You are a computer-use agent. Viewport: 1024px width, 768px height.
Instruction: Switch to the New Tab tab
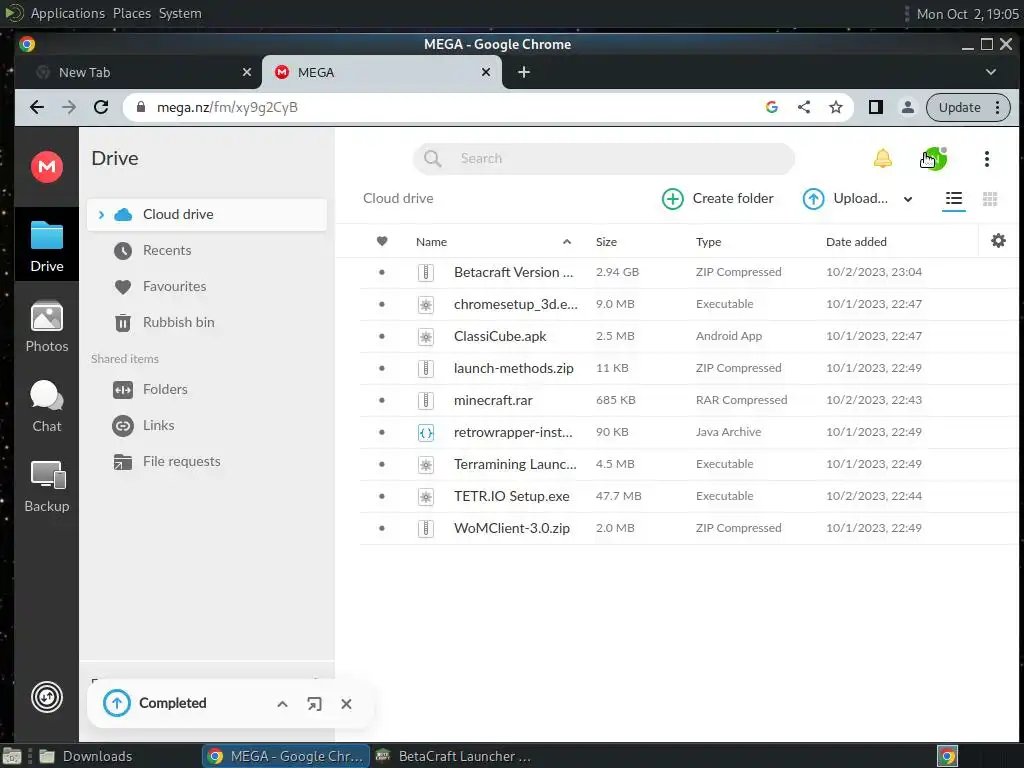point(139,72)
